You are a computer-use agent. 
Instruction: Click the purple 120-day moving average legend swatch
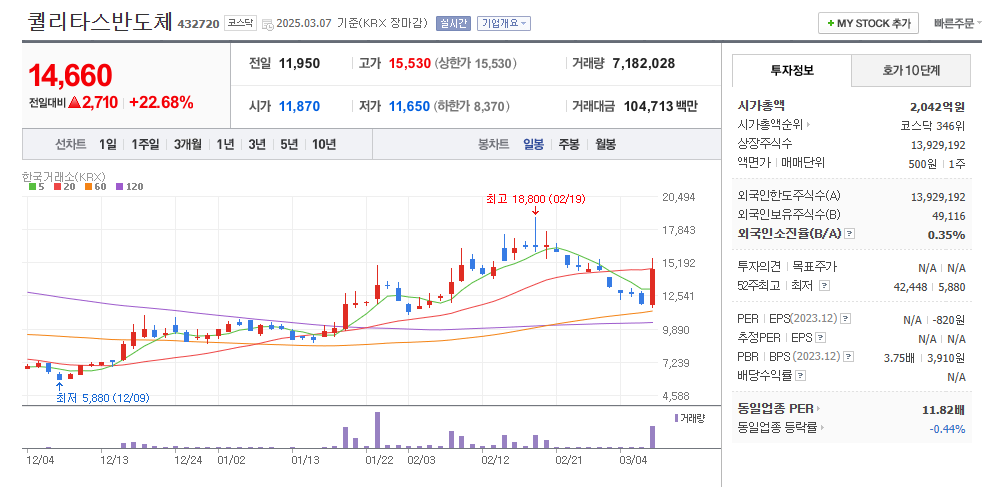[x=119, y=187]
